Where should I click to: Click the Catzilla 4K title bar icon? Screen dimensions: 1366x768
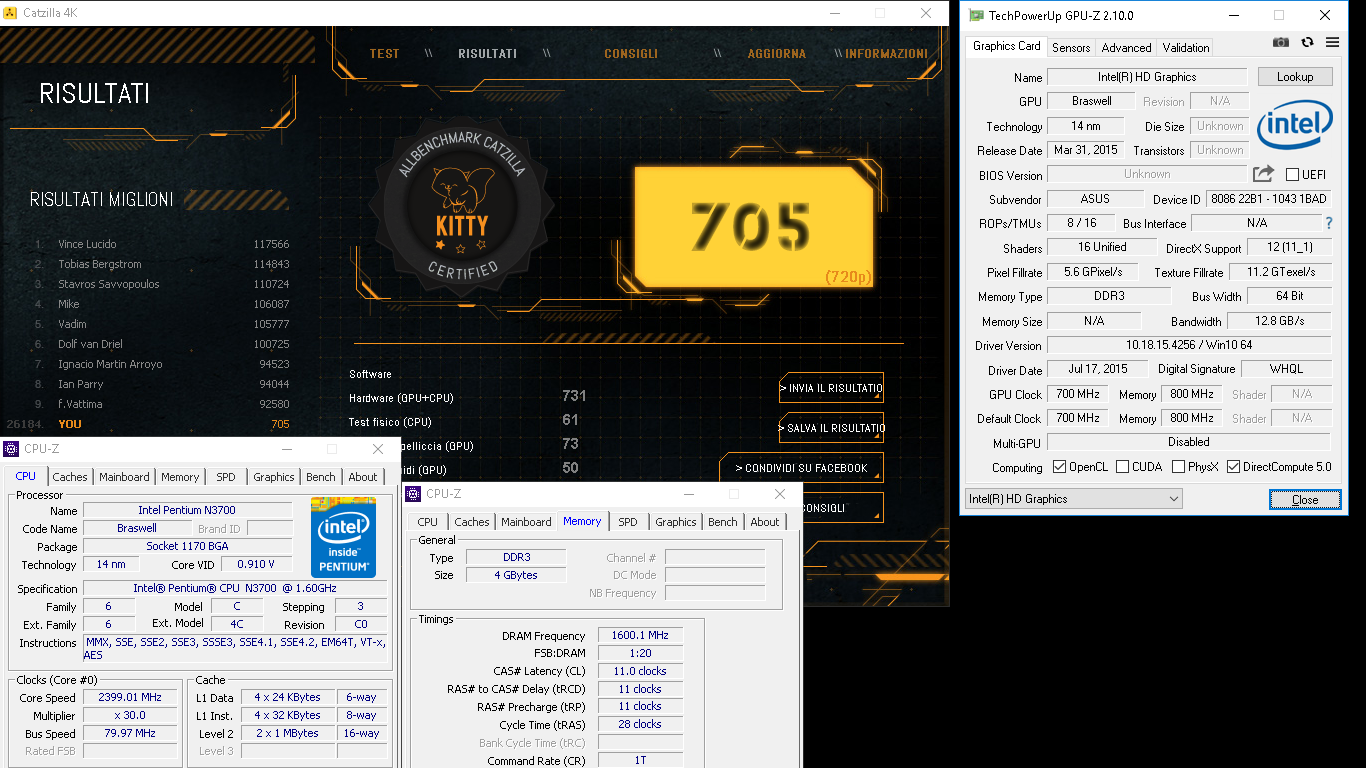[11, 13]
